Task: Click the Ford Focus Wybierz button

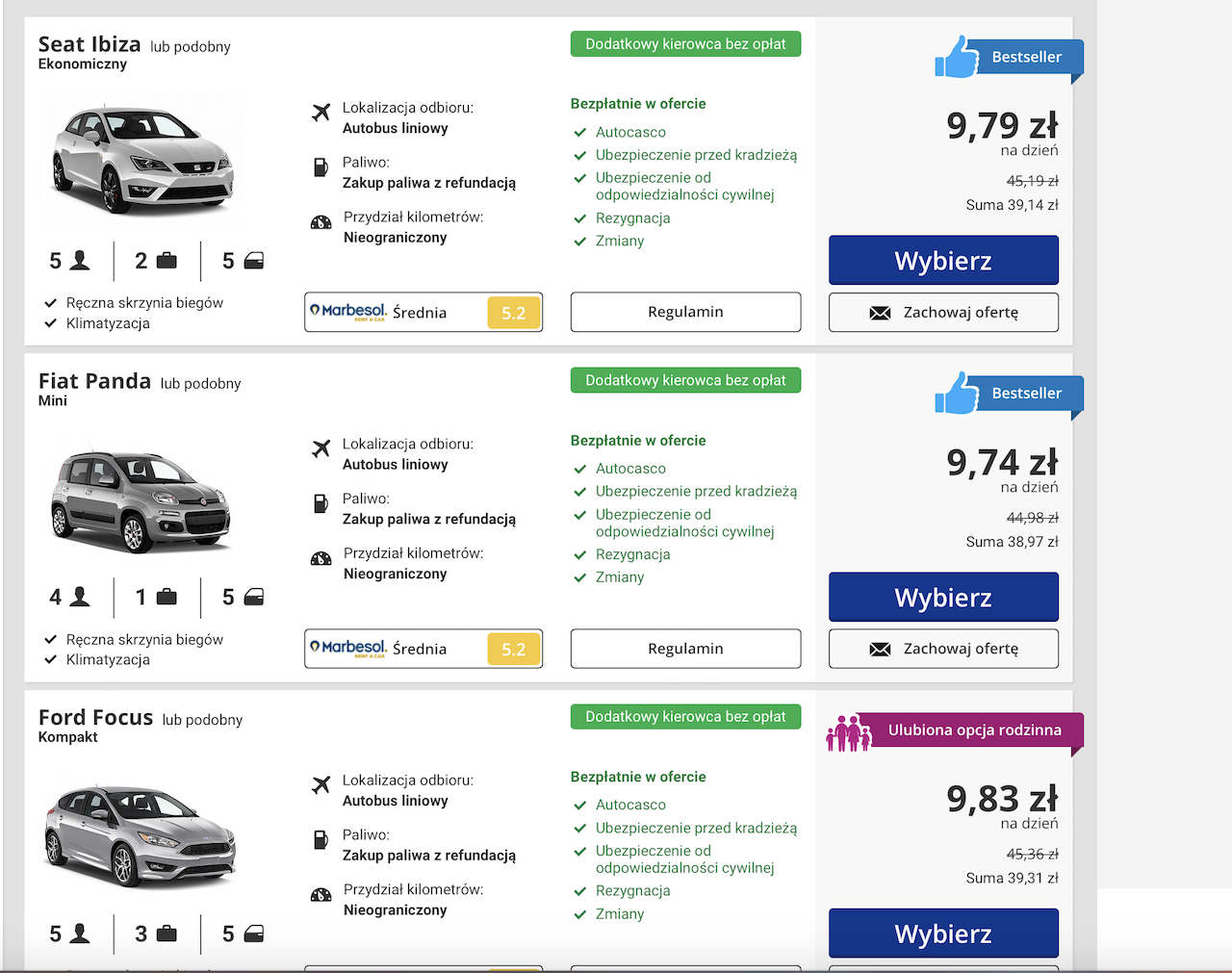Action: 943,933
